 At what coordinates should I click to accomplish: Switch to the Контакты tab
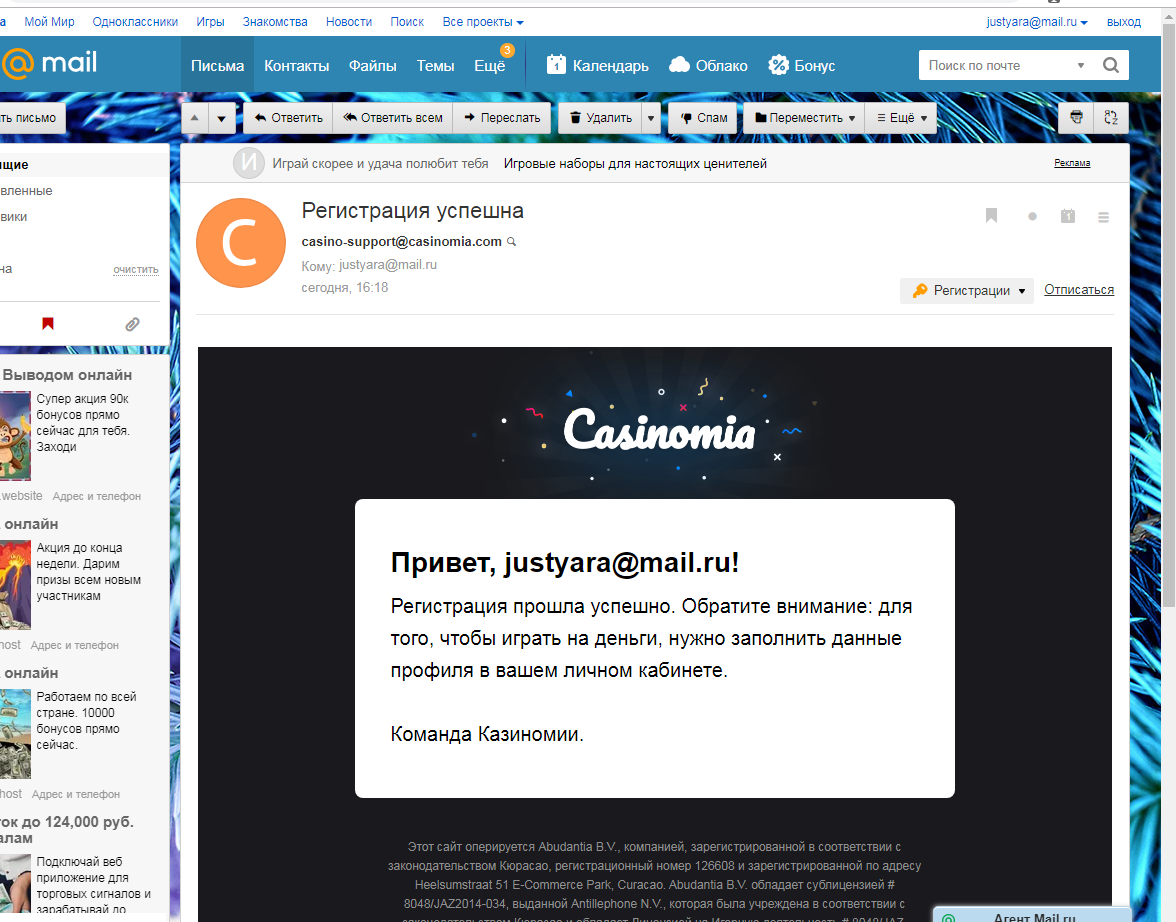pos(296,66)
